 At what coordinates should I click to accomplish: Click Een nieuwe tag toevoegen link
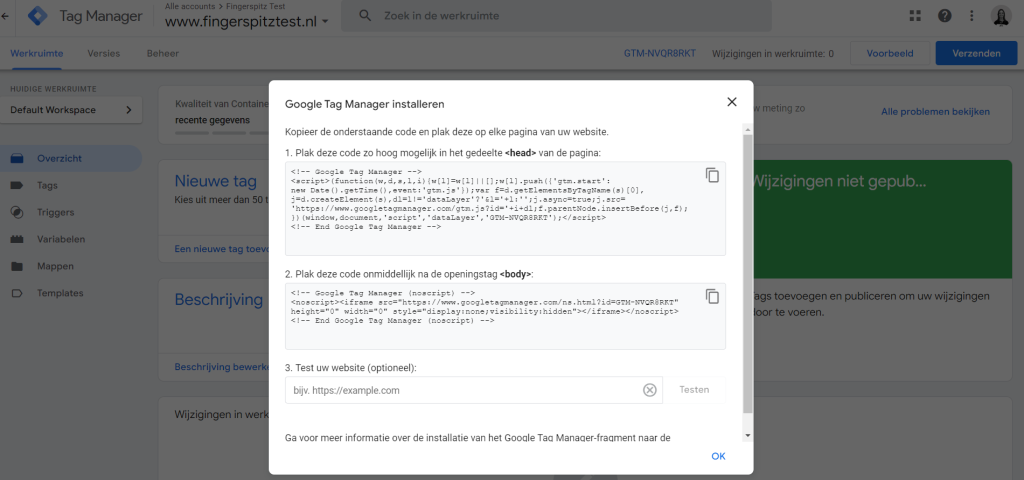coord(222,249)
